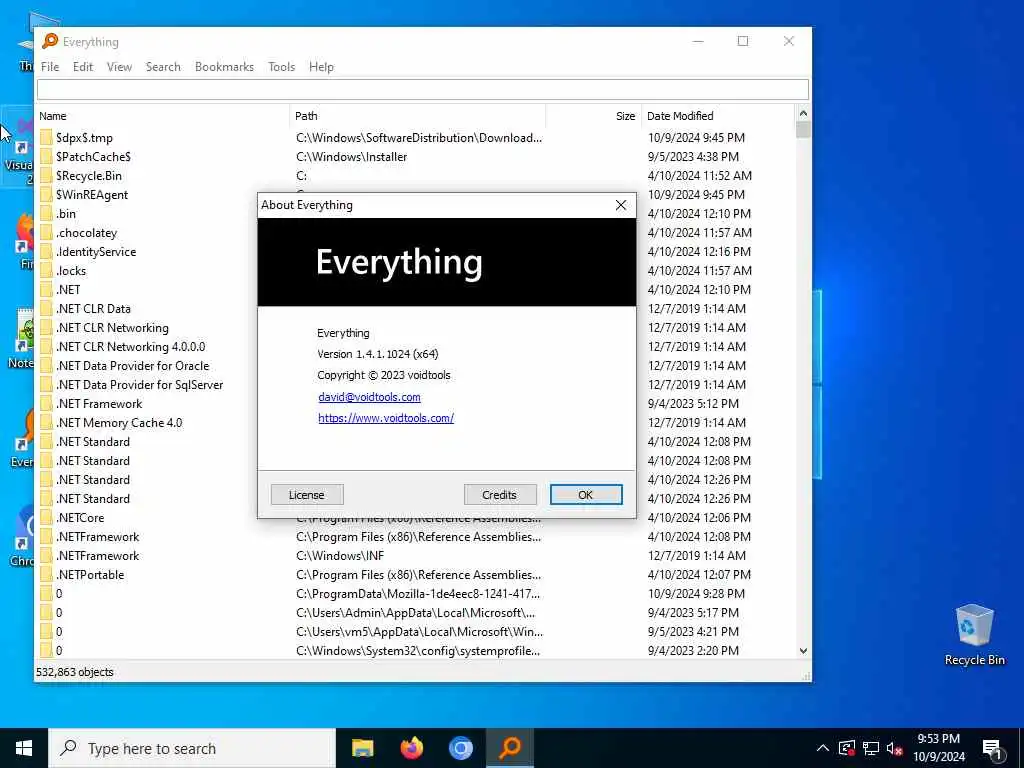The width and height of the screenshot is (1024, 768).
Task: Launch Chromium from the taskbar
Action: tap(460, 748)
